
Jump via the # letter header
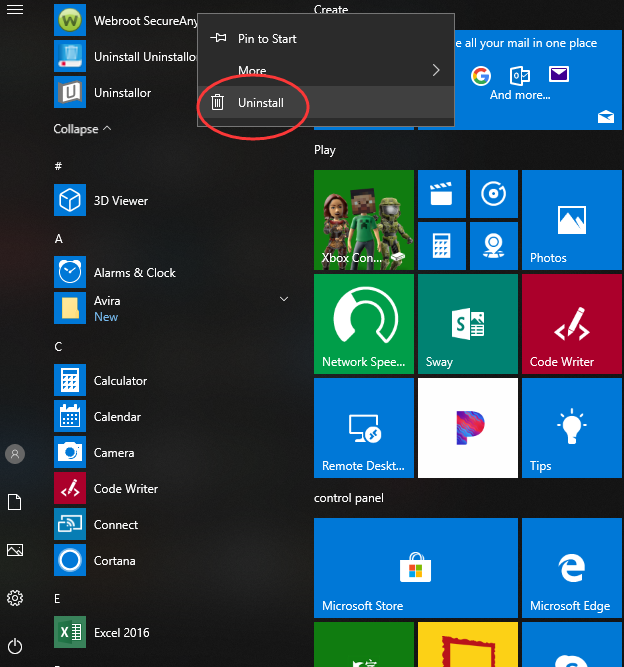[x=58, y=166]
